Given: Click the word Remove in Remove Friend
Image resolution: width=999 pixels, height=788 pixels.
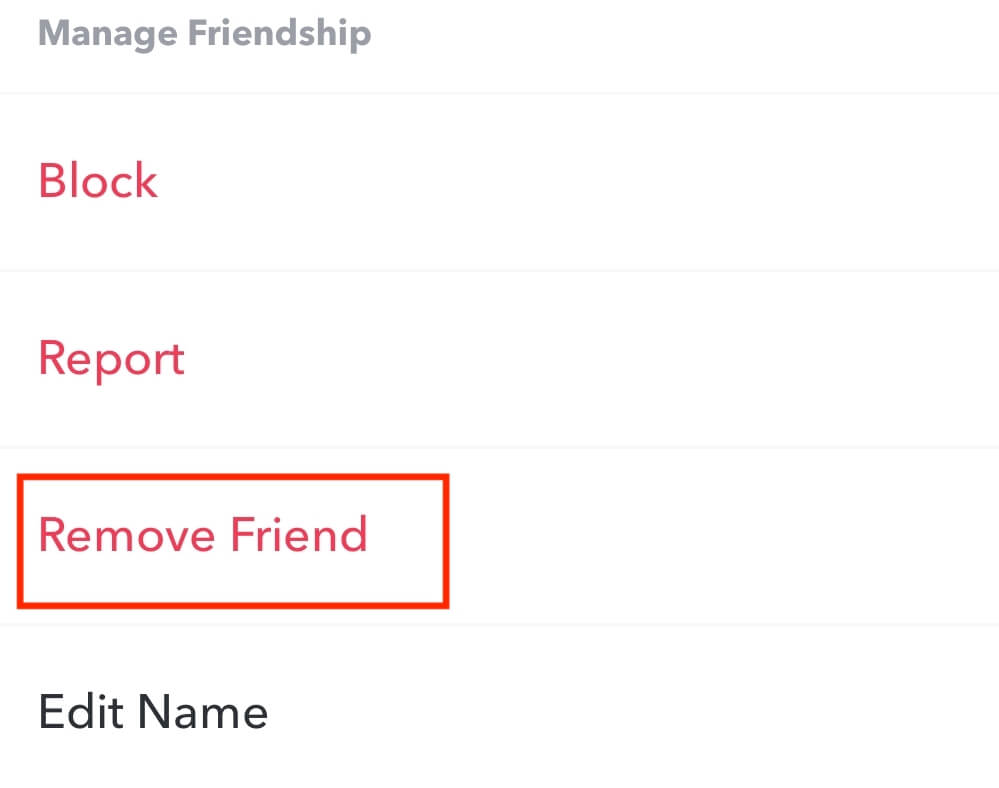Looking at the screenshot, I should click(x=127, y=534).
